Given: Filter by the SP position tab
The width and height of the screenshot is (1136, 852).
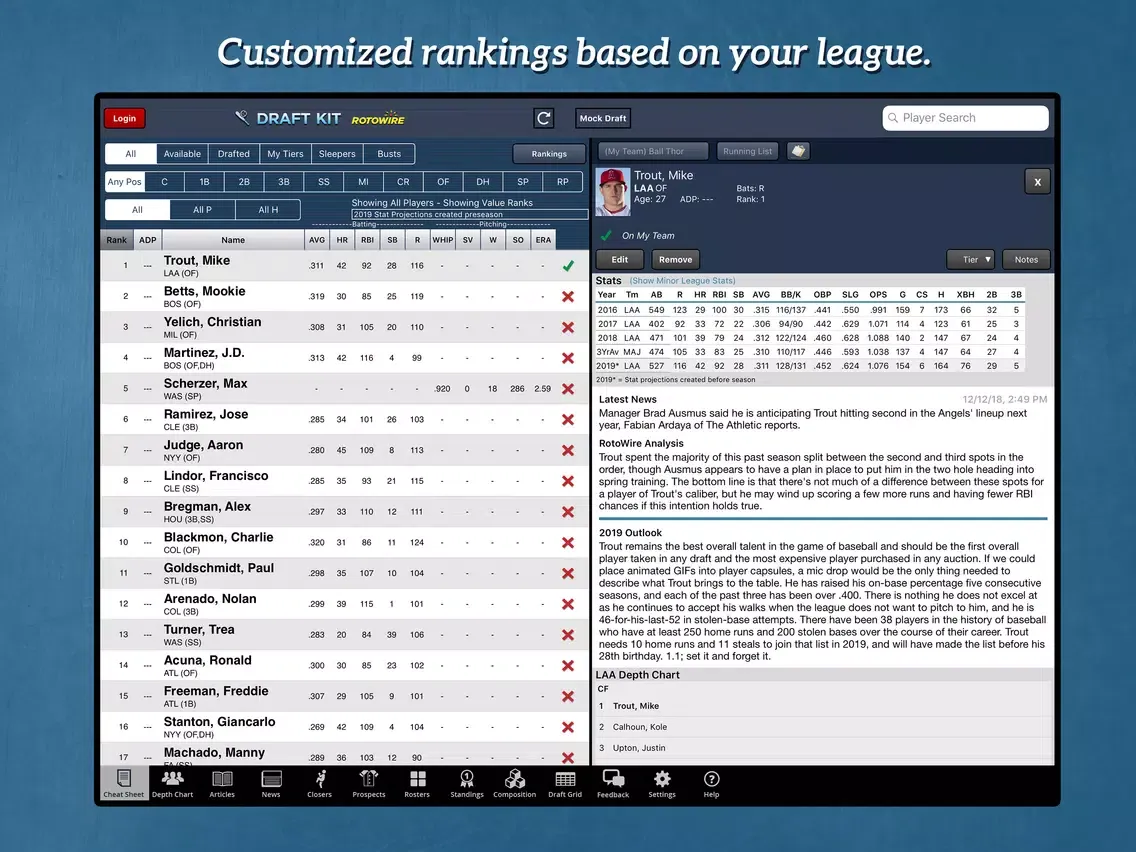Looking at the screenshot, I should pyautogui.click(x=523, y=182).
